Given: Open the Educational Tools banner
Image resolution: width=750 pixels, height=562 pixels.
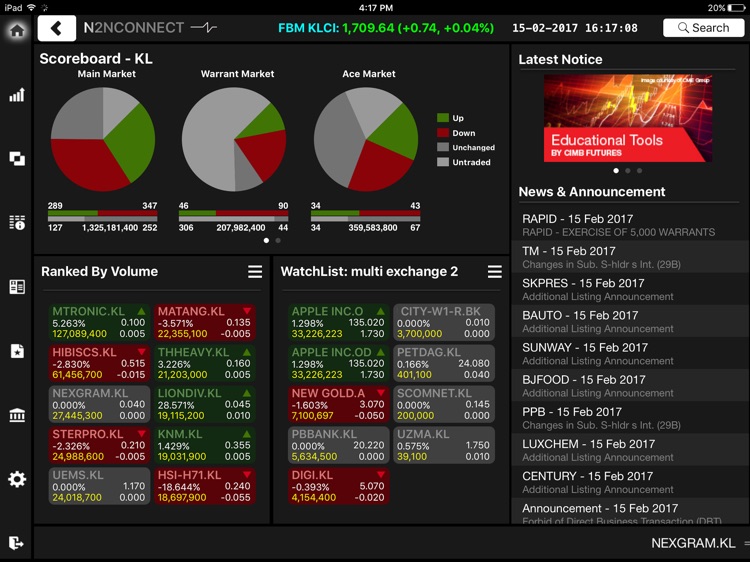Looking at the screenshot, I should (628, 118).
